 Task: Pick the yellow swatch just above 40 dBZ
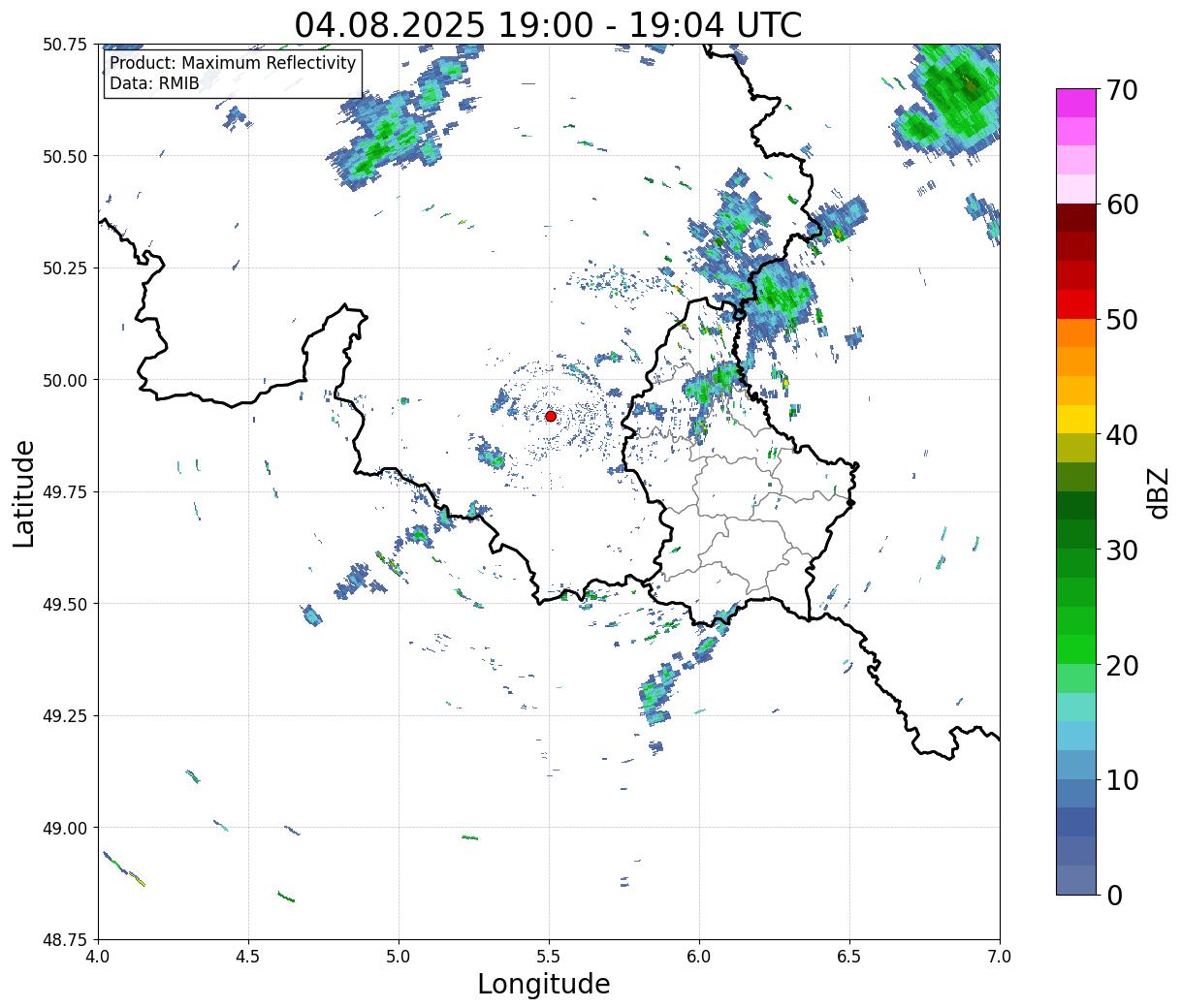[1076, 420]
